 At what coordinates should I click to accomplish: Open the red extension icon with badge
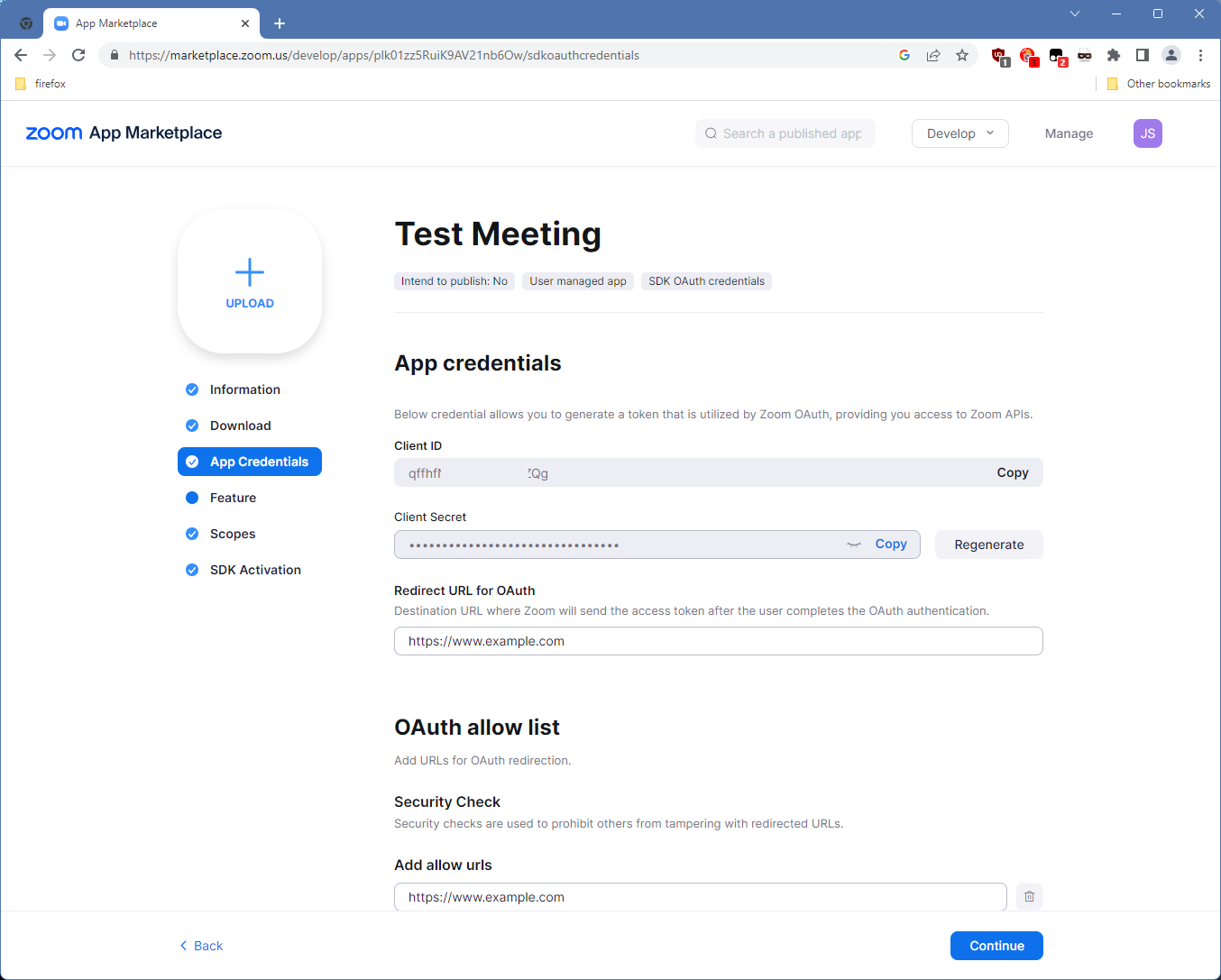1028,56
